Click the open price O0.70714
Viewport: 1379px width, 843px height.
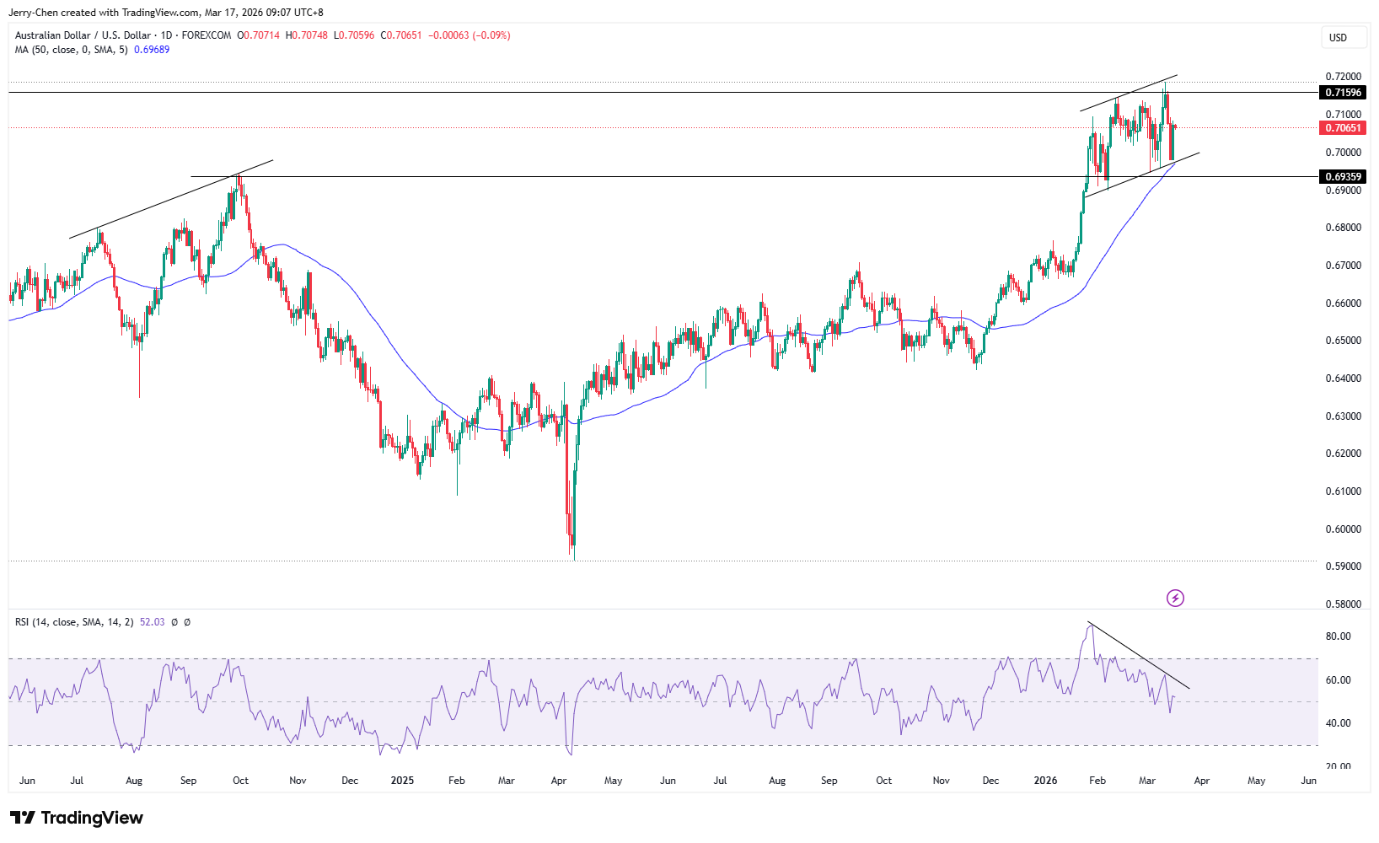pyautogui.click(x=260, y=36)
